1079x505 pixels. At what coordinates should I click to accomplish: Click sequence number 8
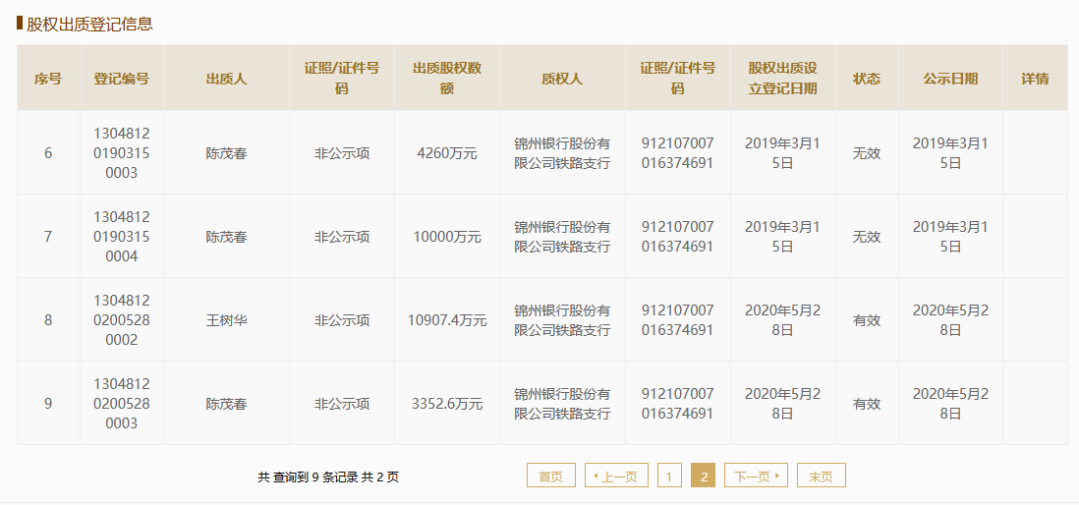click(x=48, y=320)
